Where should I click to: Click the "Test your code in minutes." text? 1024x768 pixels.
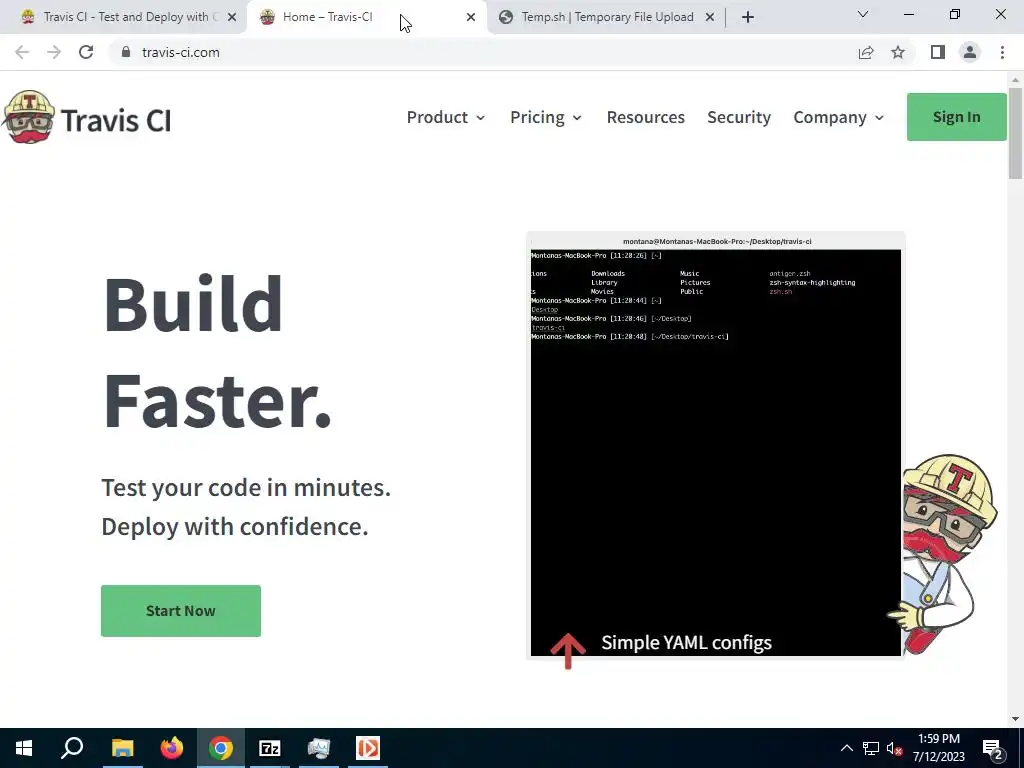pos(246,487)
